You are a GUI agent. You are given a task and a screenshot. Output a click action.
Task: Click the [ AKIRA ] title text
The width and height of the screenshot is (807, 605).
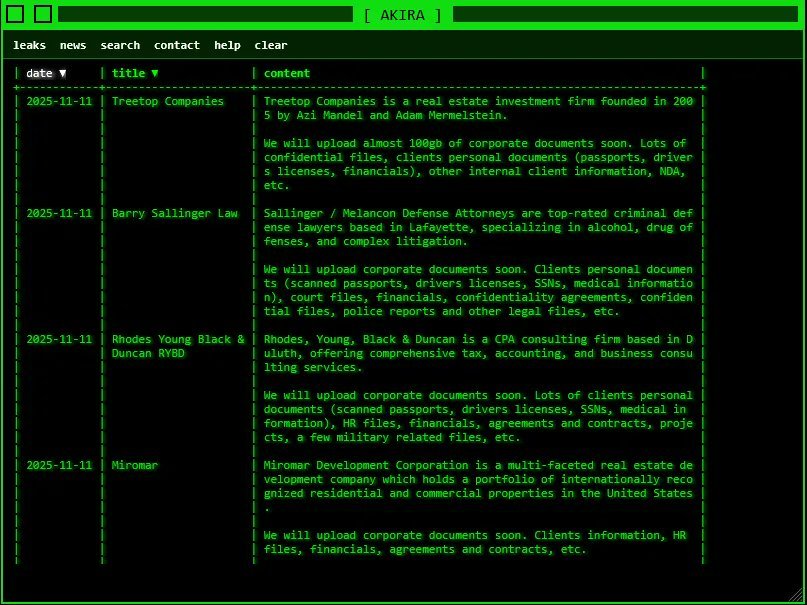click(x=403, y=15)
